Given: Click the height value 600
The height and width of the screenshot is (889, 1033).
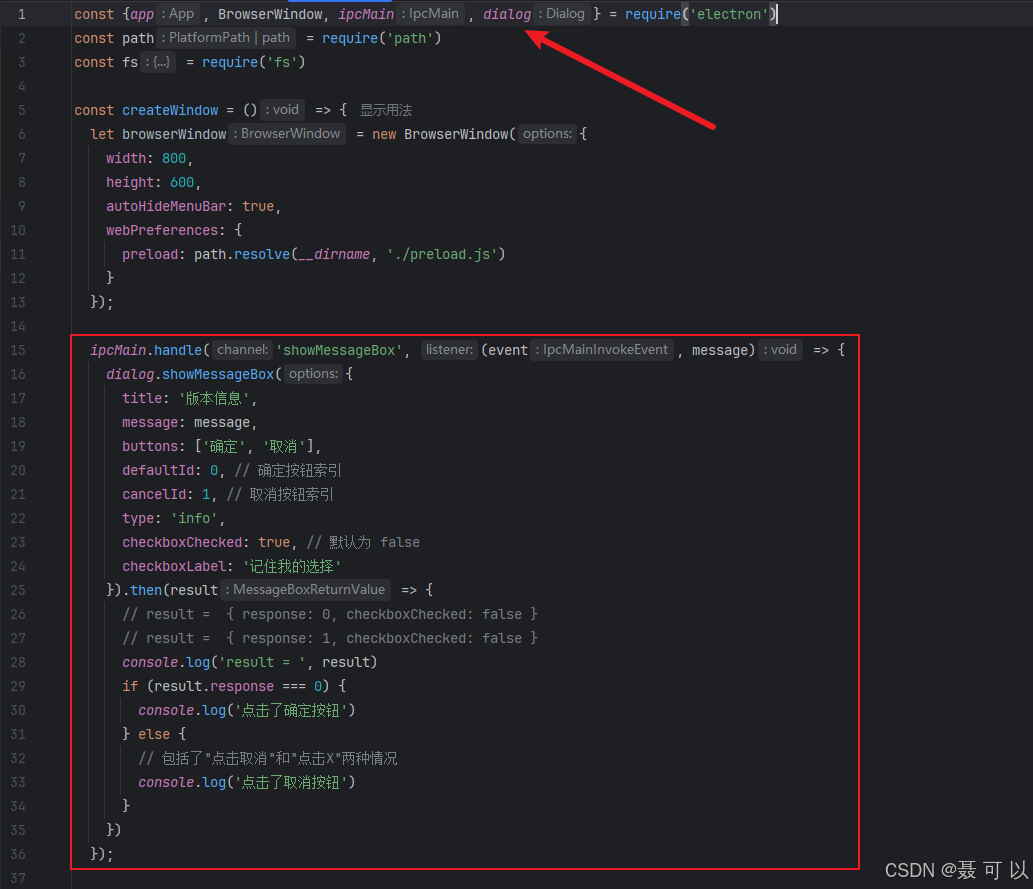Looking at the screenshot, I should click(x=182, y=182).
